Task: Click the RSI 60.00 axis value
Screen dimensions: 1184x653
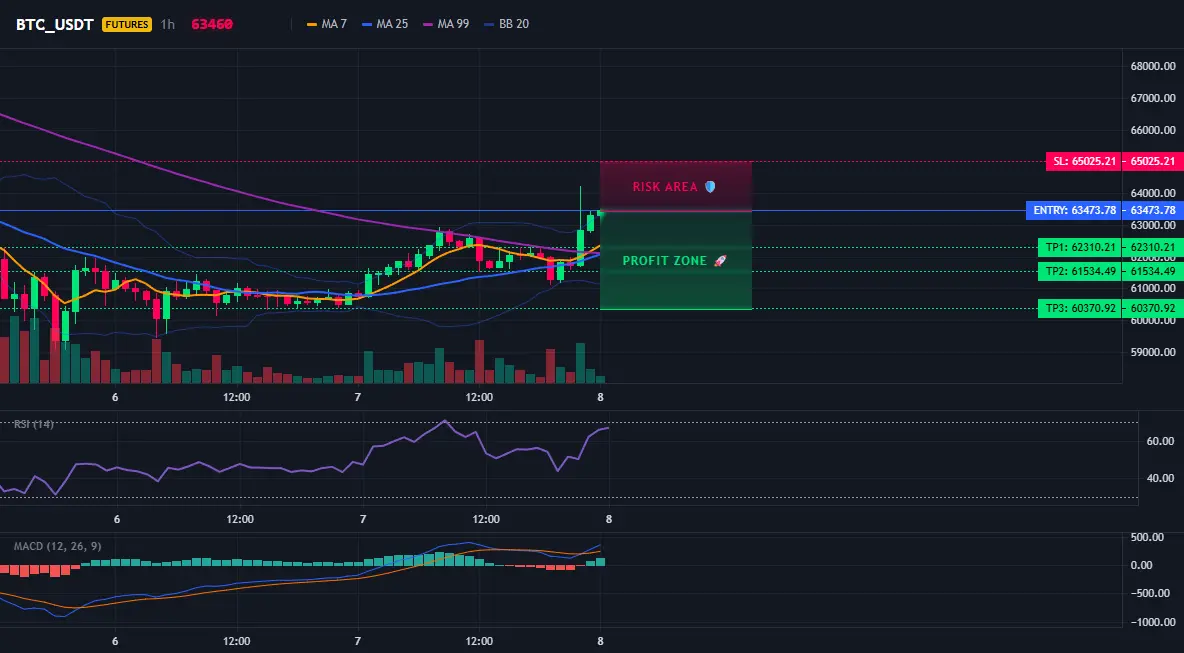Action: (x=1159, y=441)
